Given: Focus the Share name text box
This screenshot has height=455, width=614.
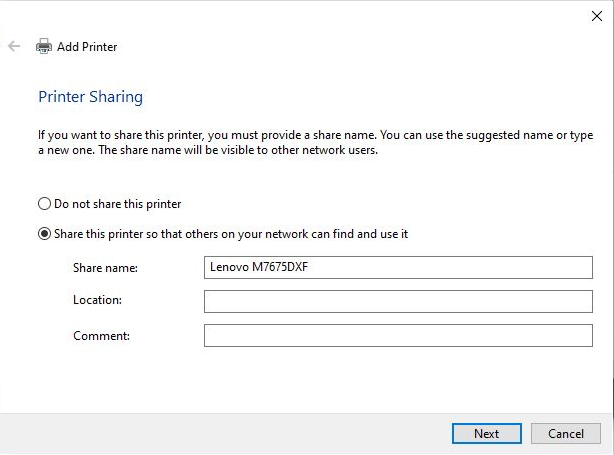Looking at the screenshot, I should pos(398,267).
